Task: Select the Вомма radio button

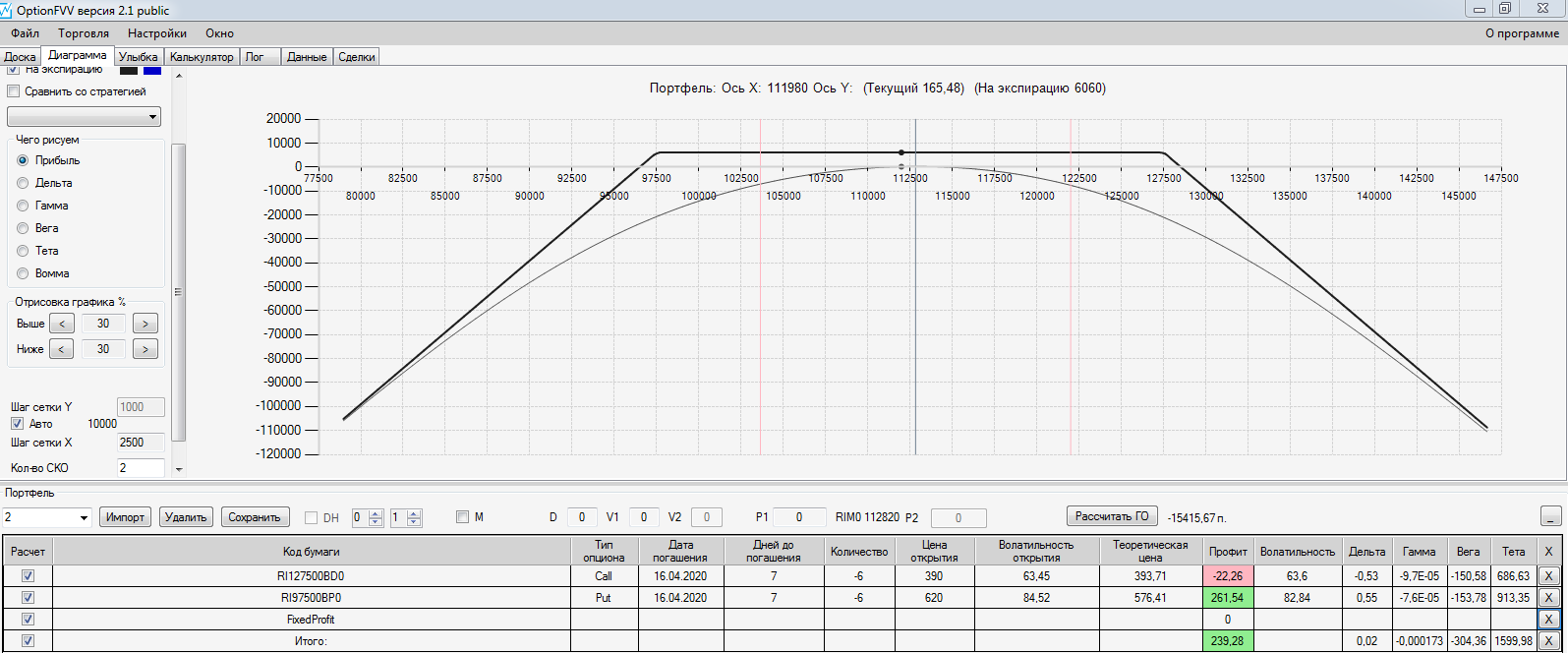Action: pyautogui.click(x=23, y=273)
